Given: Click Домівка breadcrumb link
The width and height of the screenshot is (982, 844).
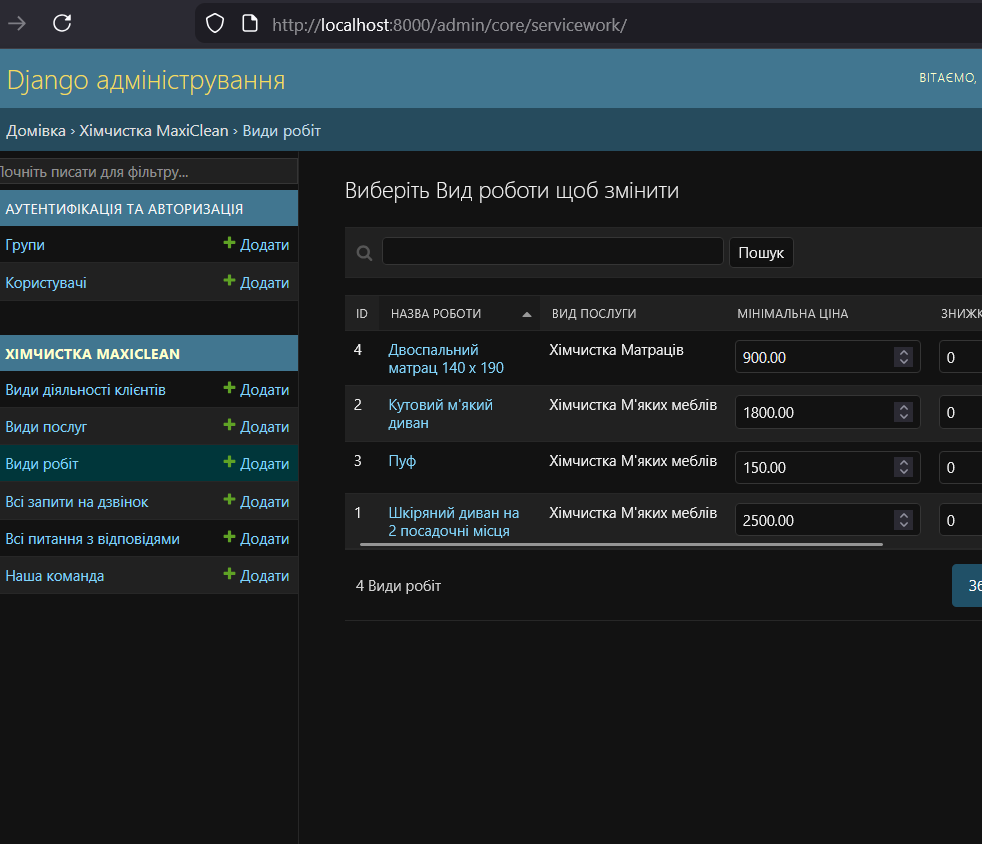Looking at the screenshot, I should (36, 130).
